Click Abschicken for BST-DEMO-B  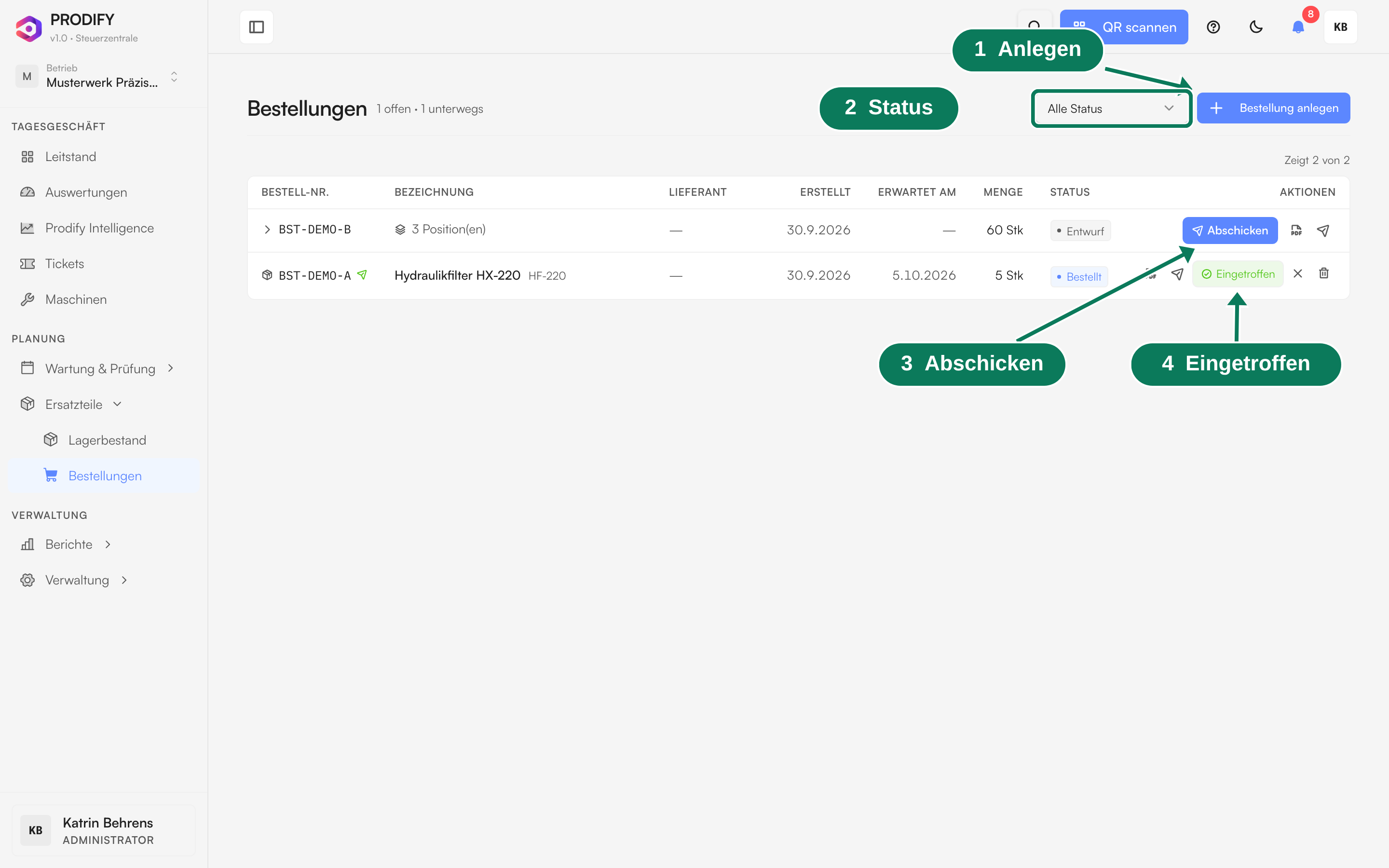(x=1230, y=230)
